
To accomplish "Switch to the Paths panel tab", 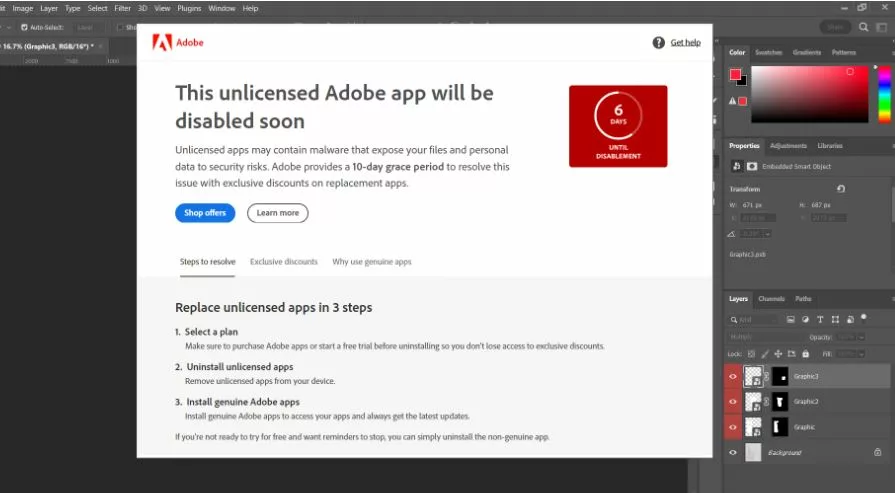I will tap(803, 299).
